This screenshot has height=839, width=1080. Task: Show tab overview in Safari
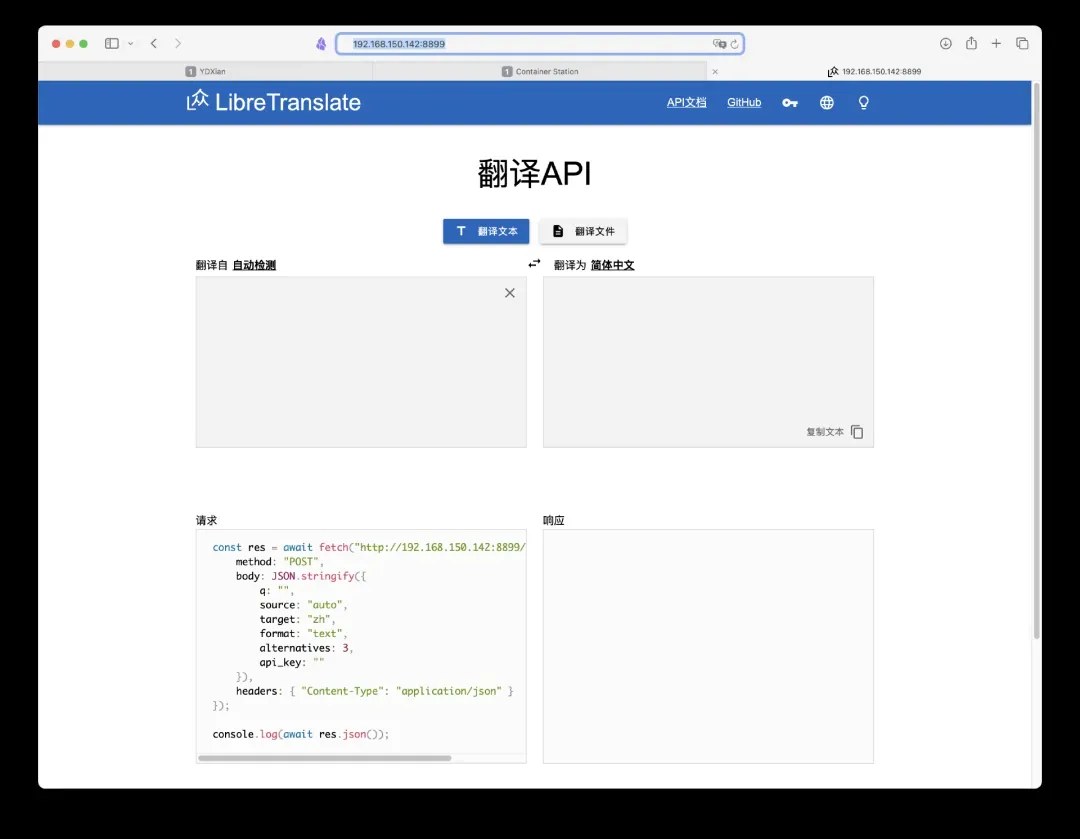[1022, 44]
